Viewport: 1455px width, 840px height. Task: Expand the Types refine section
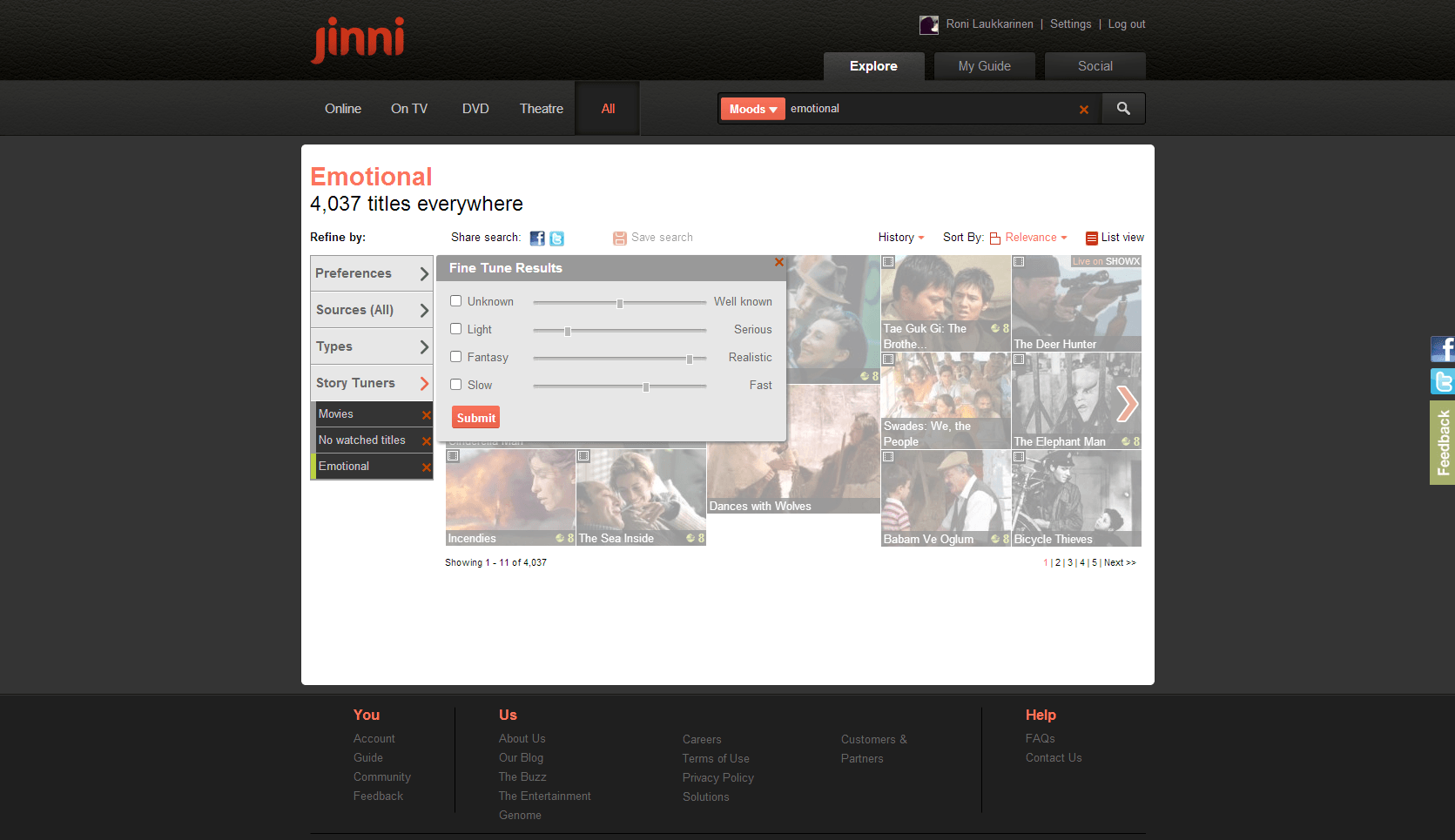pos(372,346)
